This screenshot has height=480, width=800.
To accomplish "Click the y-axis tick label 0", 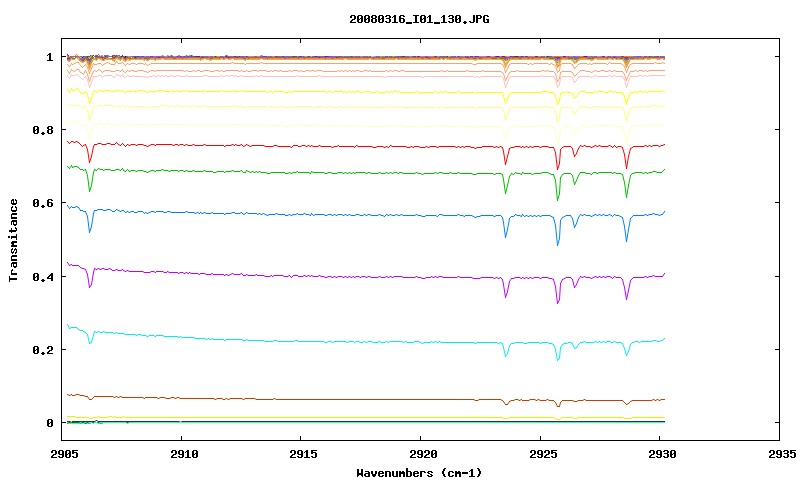I will 49,423.
